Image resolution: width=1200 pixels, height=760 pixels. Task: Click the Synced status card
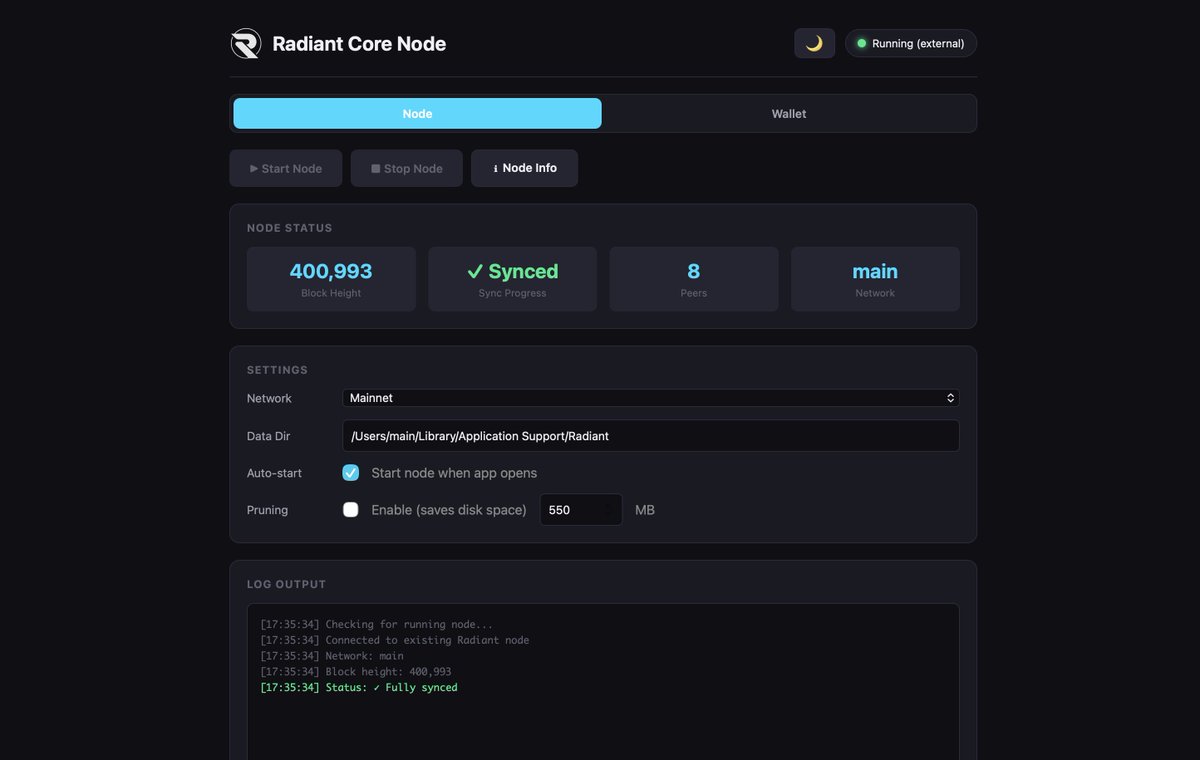[512, 279]
